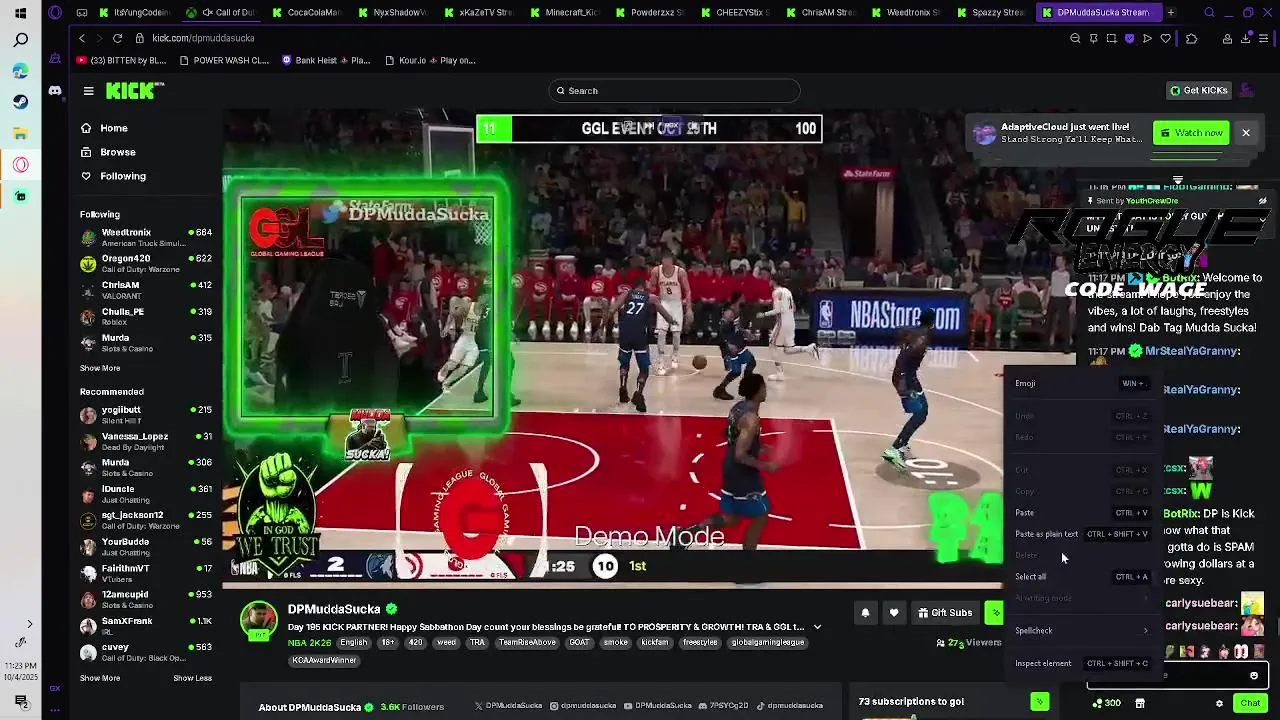Screen dimensions: 1280x720
Task: Click the KCAAwardWinner tag
Action: (x=325, y=661)
